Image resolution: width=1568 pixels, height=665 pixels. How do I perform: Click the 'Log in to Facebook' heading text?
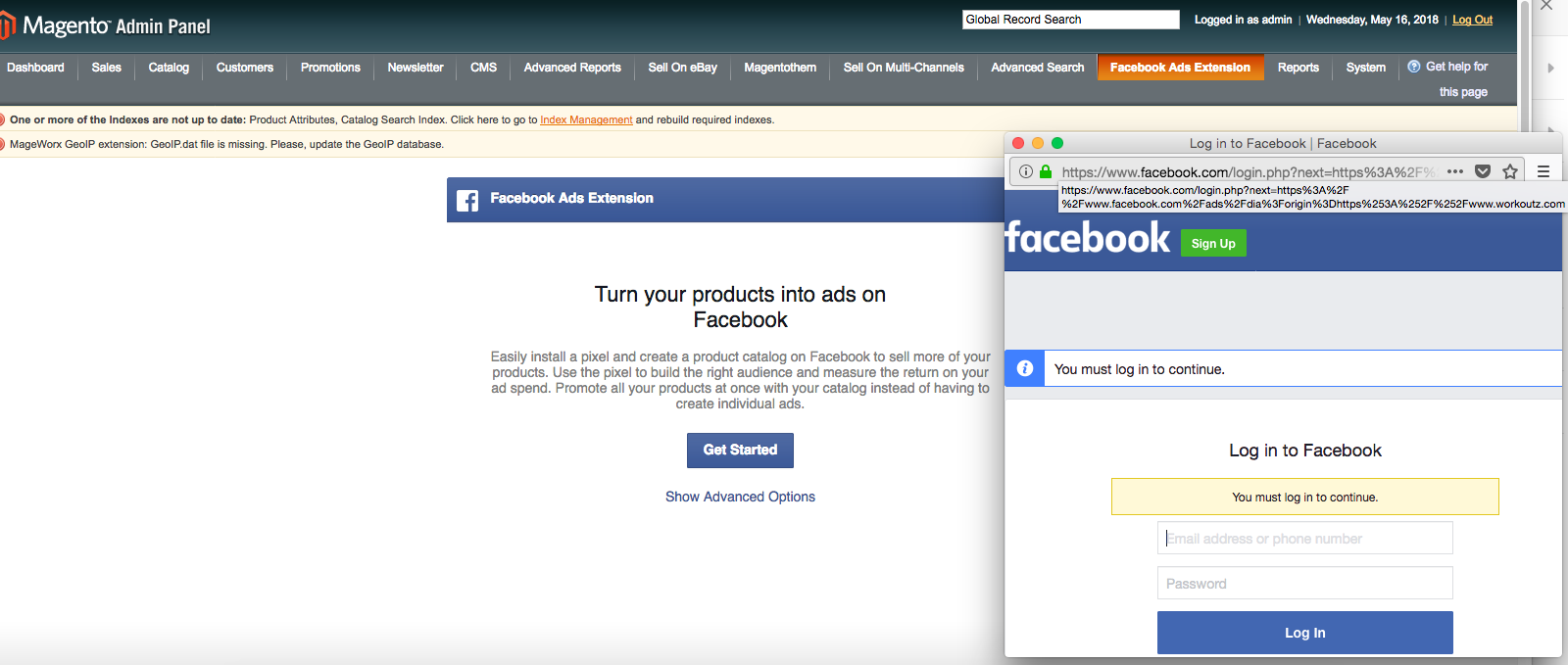1305,451
